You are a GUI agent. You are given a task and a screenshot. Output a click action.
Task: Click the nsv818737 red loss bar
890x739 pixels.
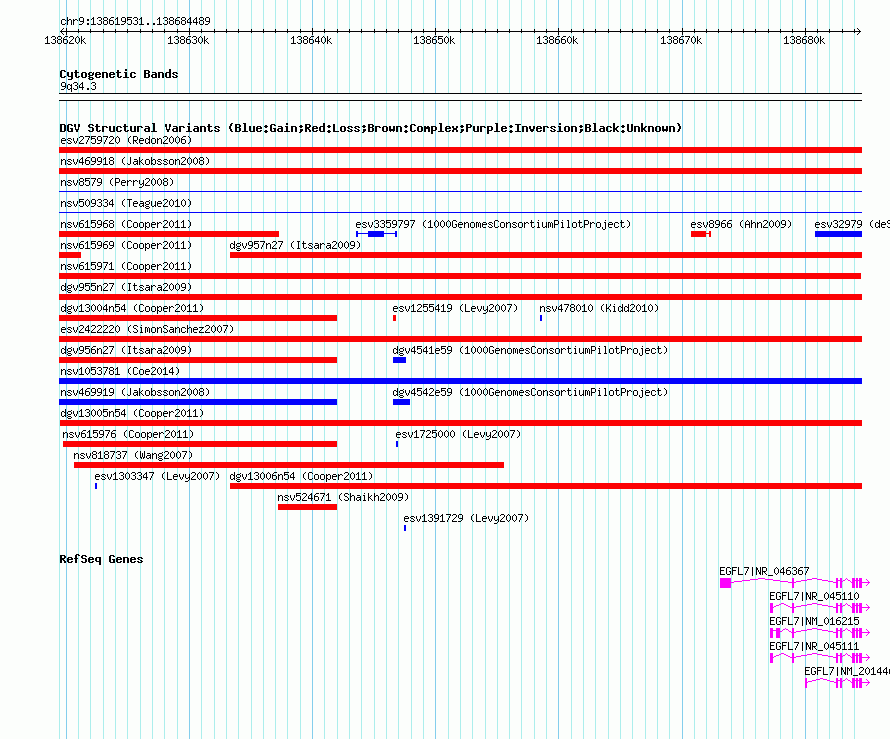pos(289,465)
